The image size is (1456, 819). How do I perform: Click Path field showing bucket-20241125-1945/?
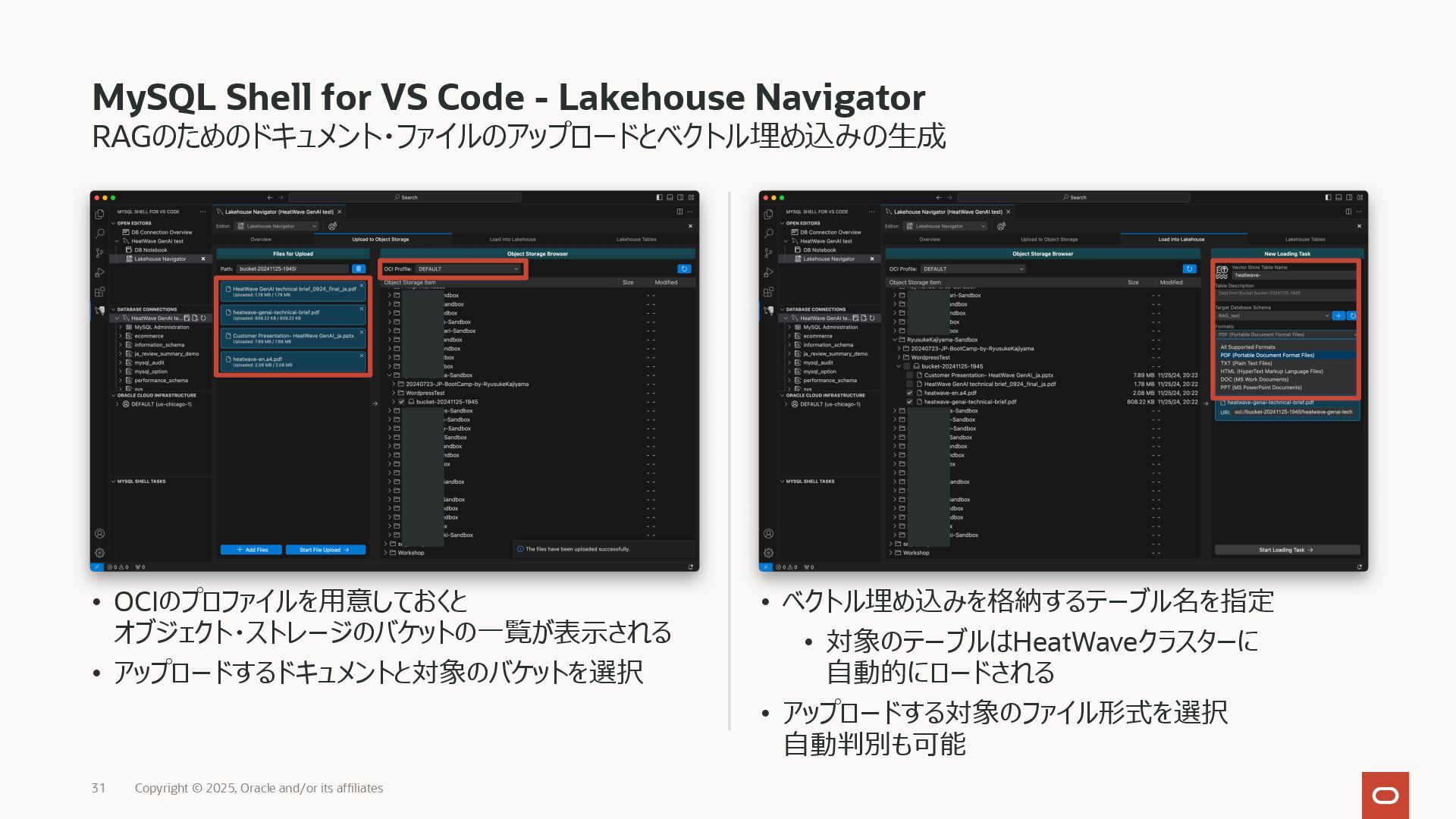click(x=292, y=269)
